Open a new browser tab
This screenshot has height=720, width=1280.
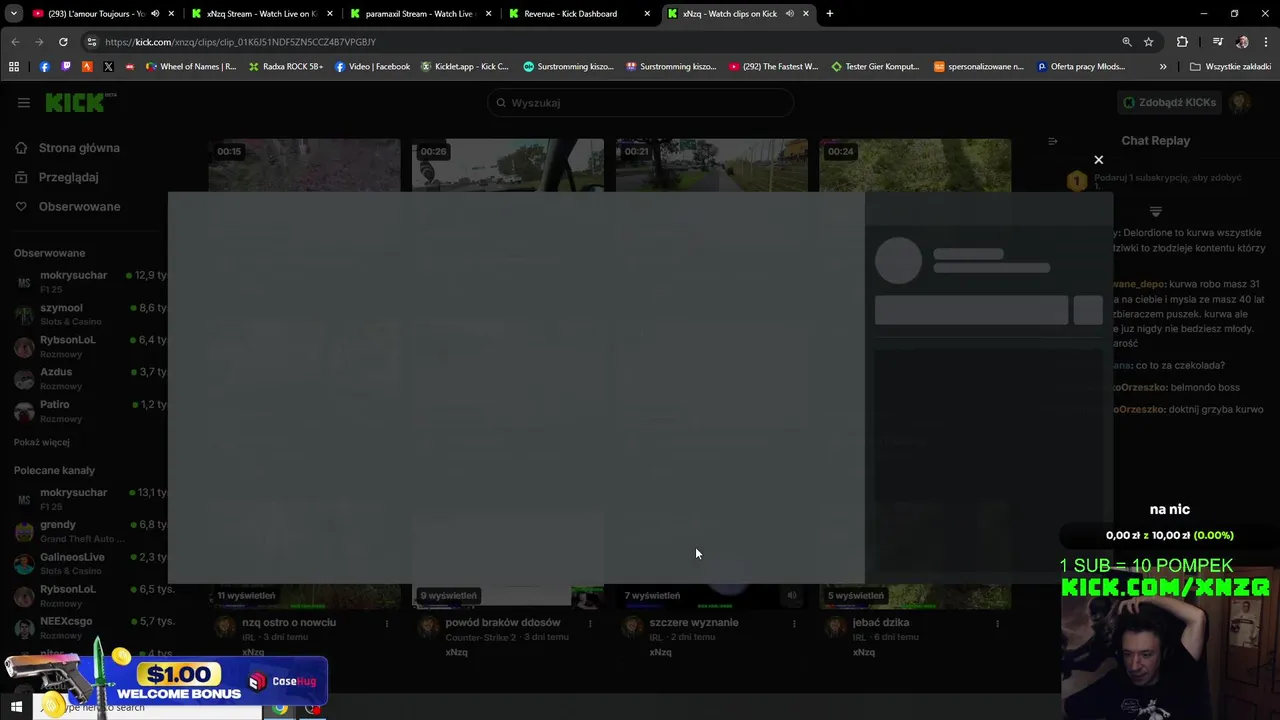pos(830,14)
